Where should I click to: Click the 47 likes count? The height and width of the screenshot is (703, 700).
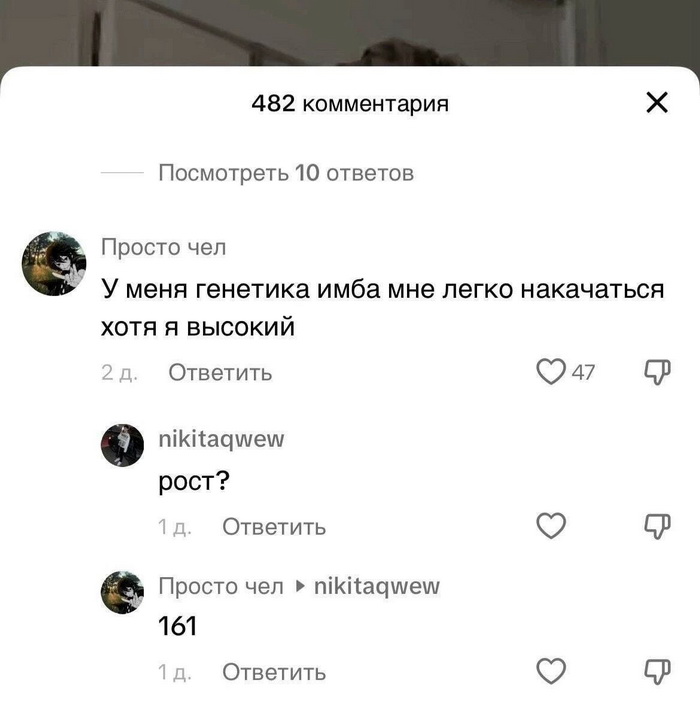[x=583, y=373]
